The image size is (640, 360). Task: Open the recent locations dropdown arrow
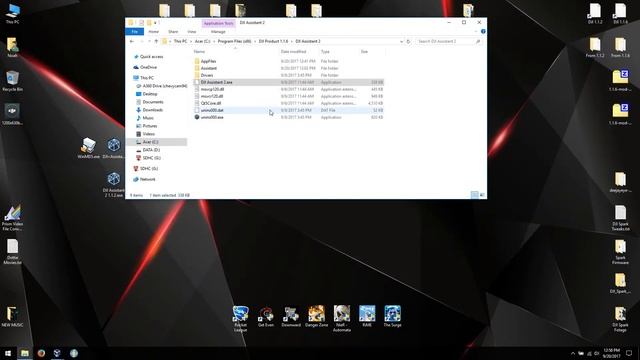[149, 41]
